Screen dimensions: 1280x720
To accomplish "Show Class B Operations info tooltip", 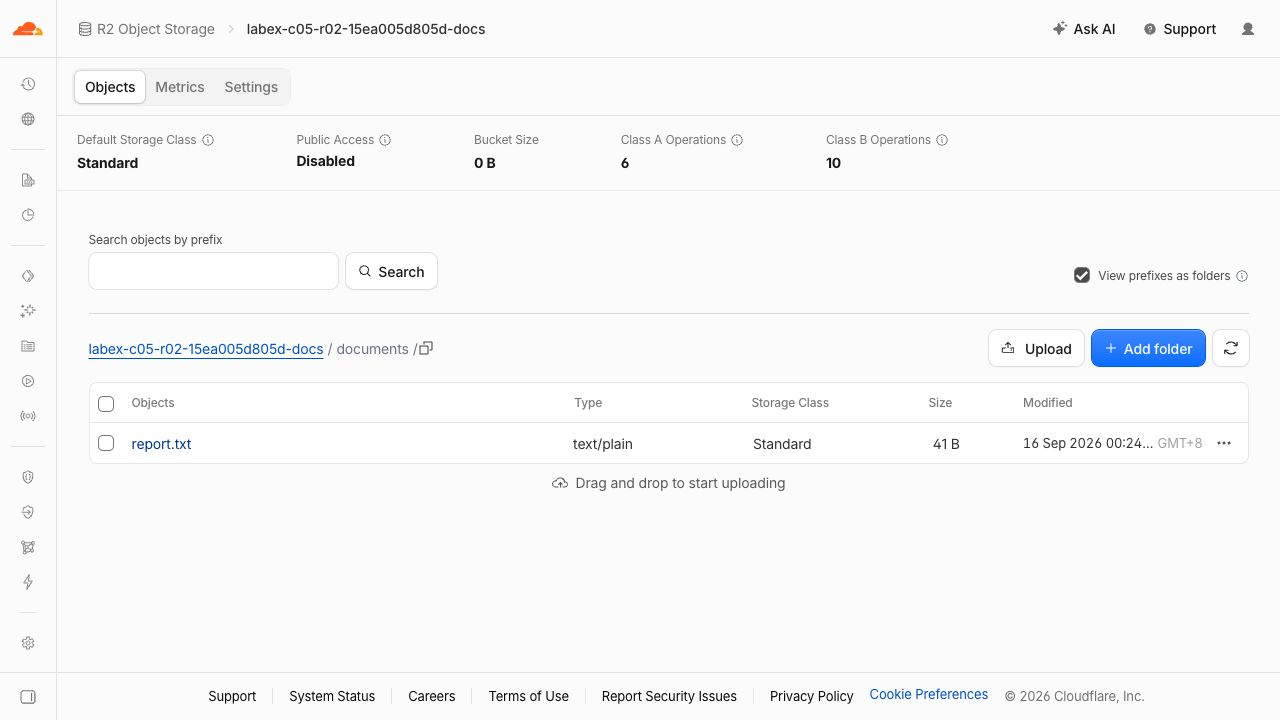I will (942, 140).
